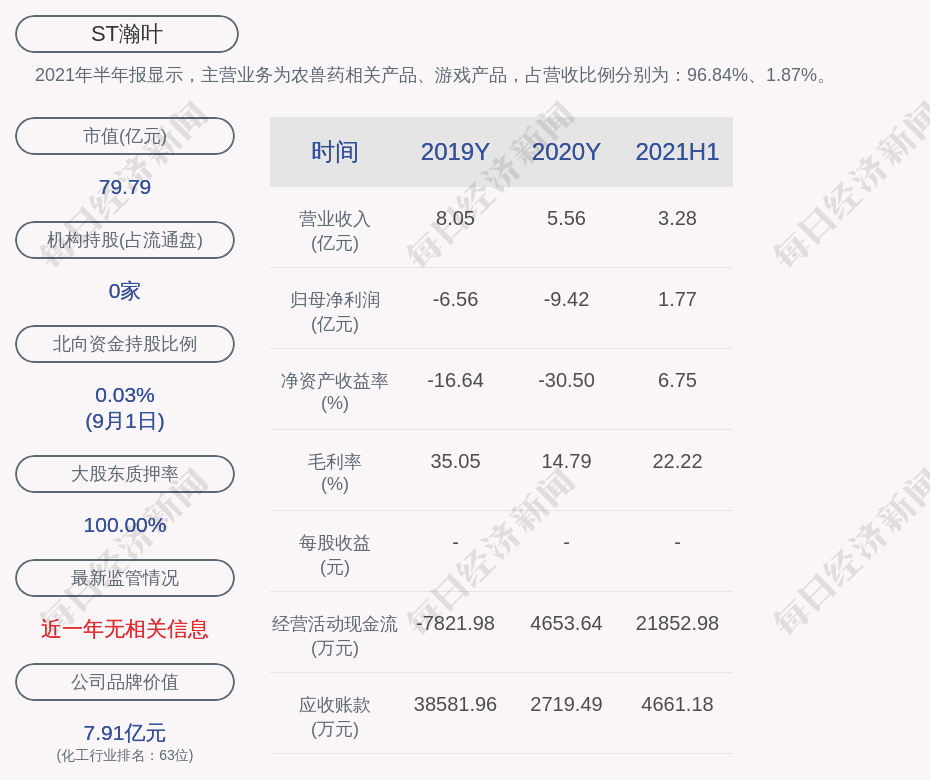Select the 毛利率 row label
Image resolution: width=930 pixels, height=780 pixels.
pos(335,473)
